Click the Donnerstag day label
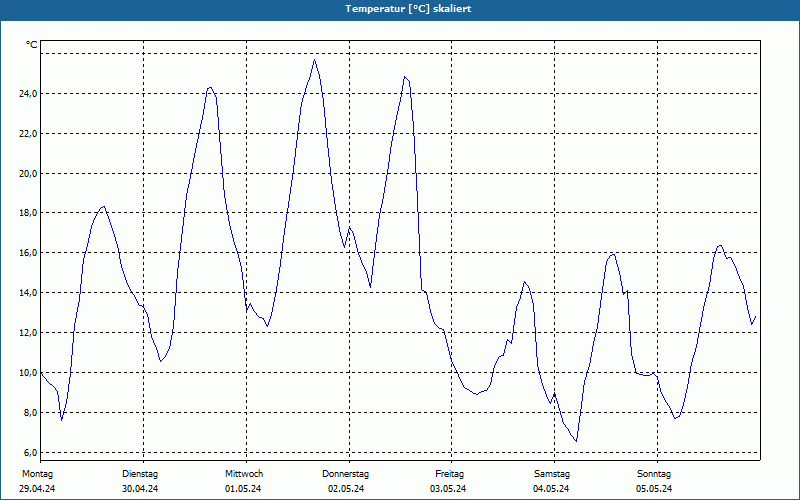Screen dimensions: 800x500 coord(345,474)
